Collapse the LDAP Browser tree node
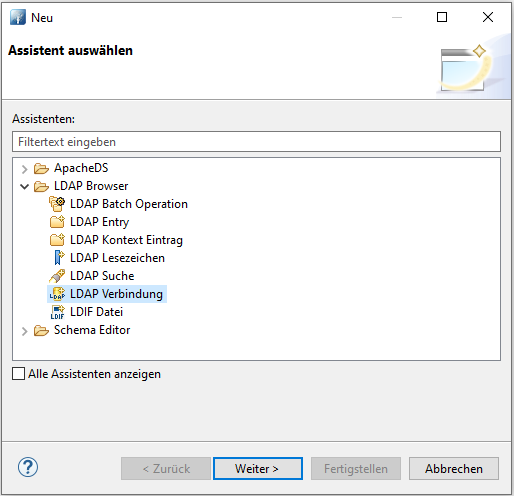The height and width of the screenshot is (496, 514). [24, 187]
